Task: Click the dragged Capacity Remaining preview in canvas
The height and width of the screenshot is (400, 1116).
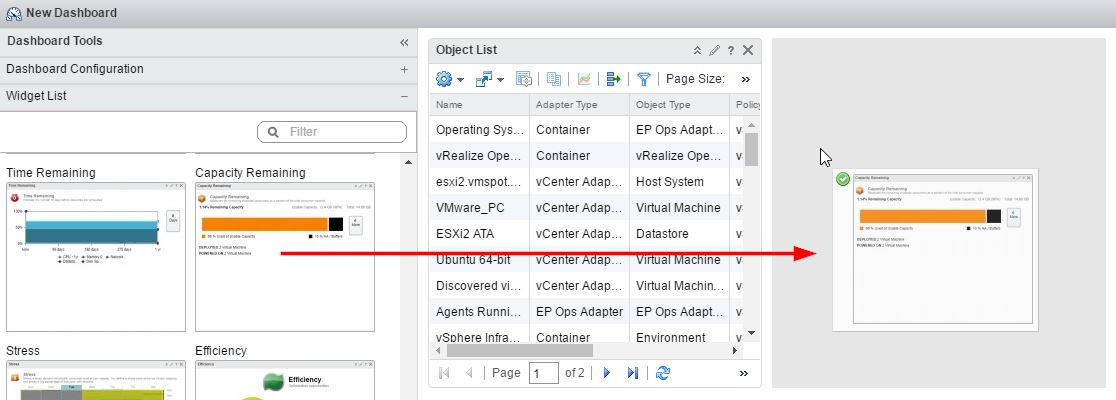Action: pos(935,250)
